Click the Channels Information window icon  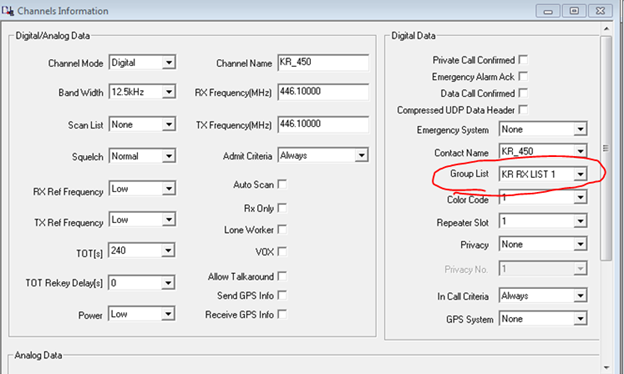8,10
